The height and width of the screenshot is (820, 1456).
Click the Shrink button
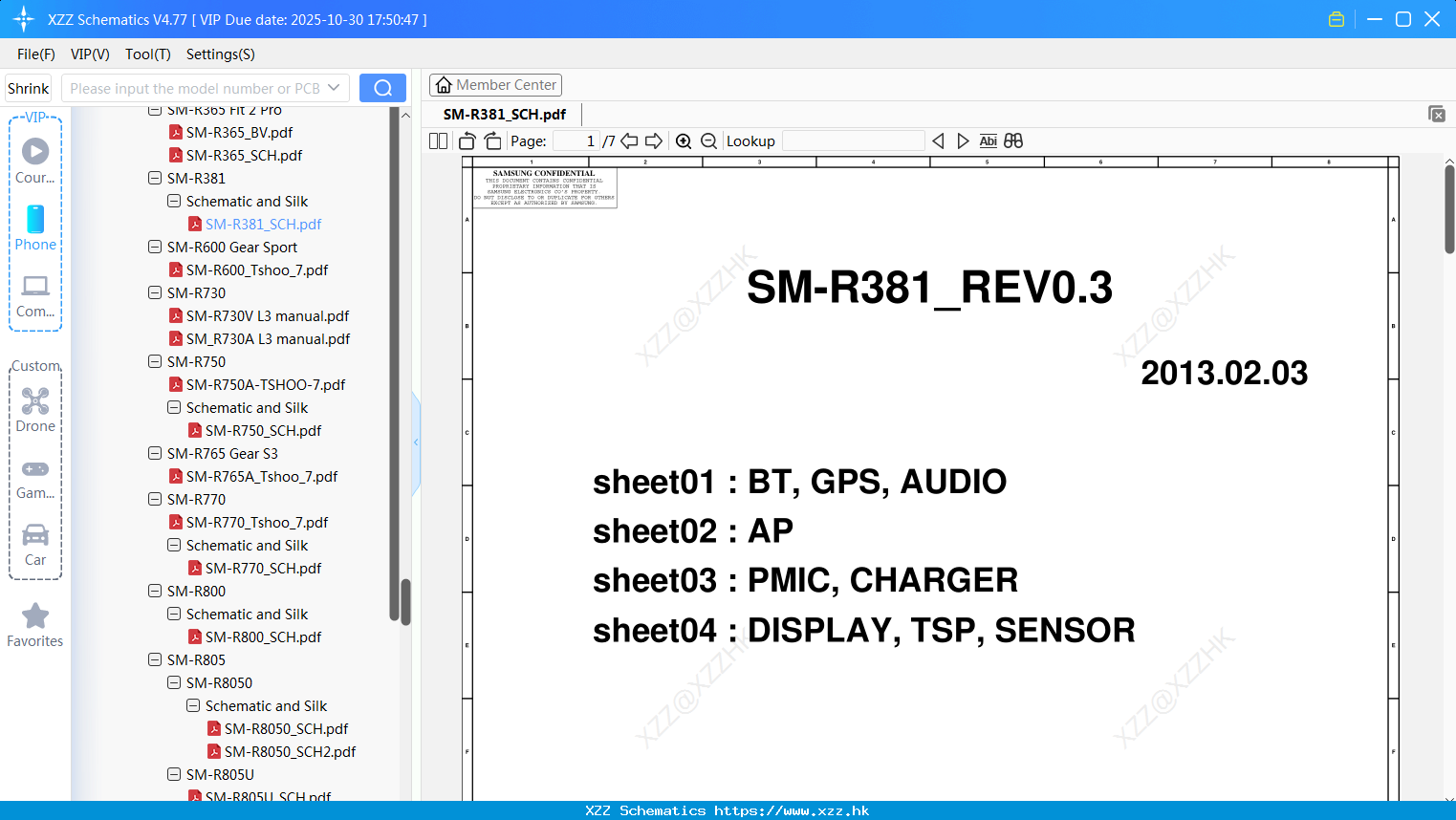click(x=29, y=88)
